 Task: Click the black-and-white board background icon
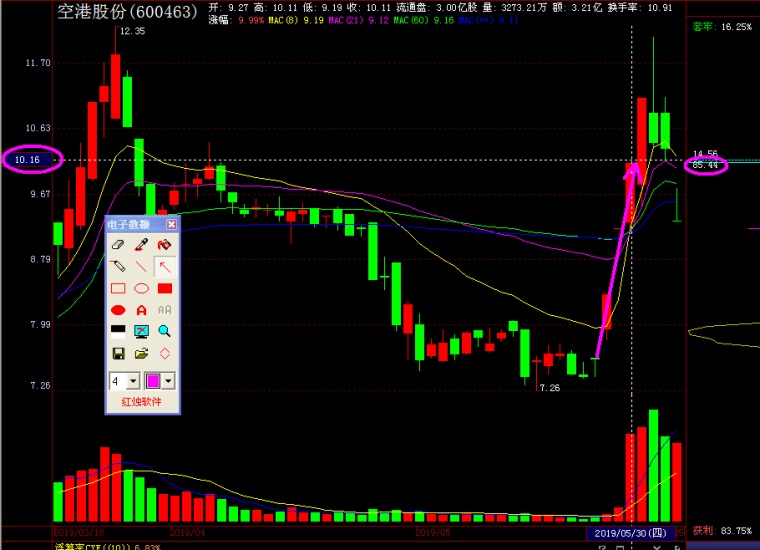point(118,331)
